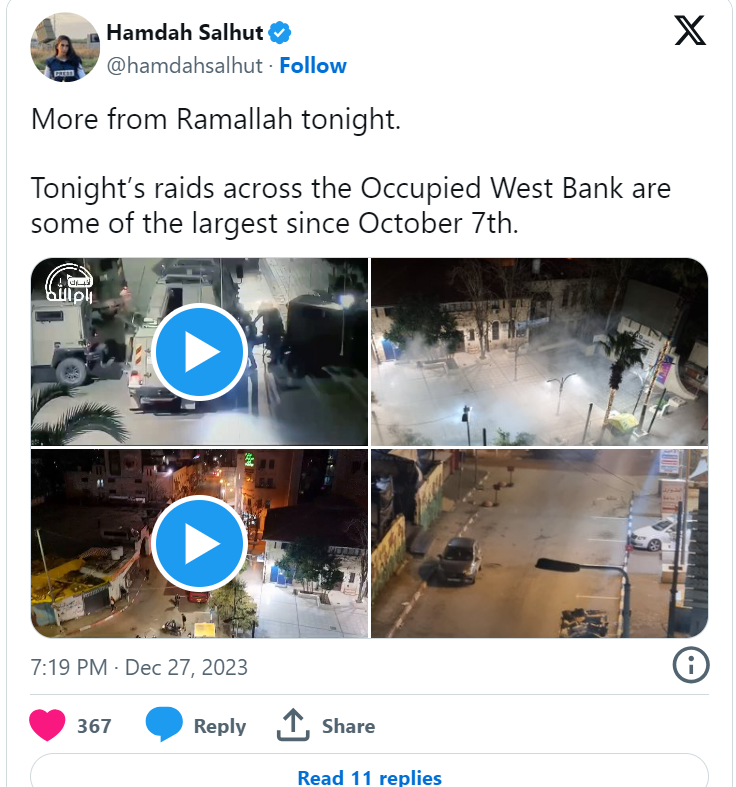Click the Arabic watermark logo on first video
This screenshot has height=787, width=736.
coord(69,284)
